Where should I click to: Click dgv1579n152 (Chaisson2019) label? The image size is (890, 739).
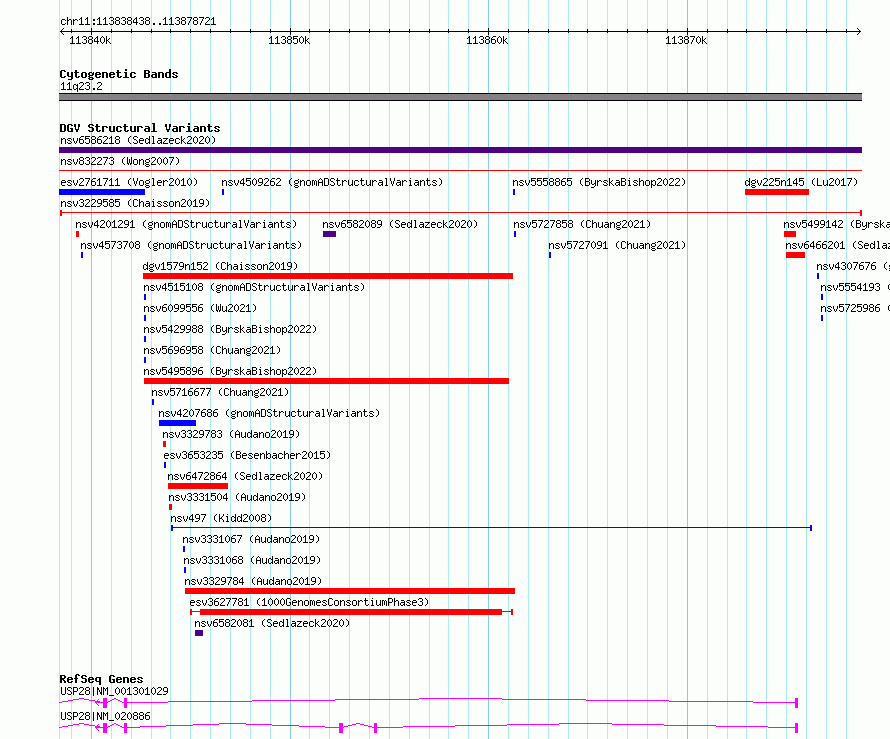pyautogui.click(x=220, y=266)
